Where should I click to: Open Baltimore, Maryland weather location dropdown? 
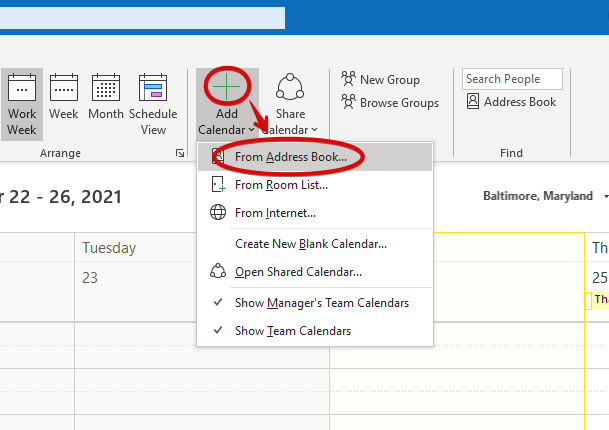pos(603,196)
